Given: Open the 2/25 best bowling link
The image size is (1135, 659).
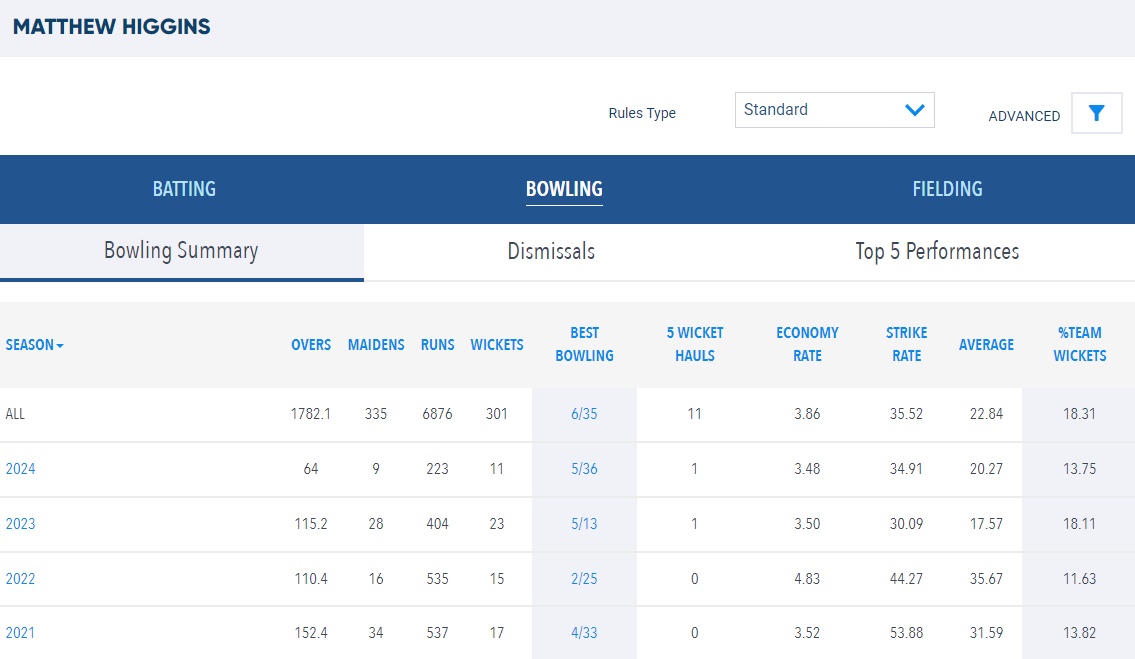Looking at the screenshot, I should click(584, 579).
